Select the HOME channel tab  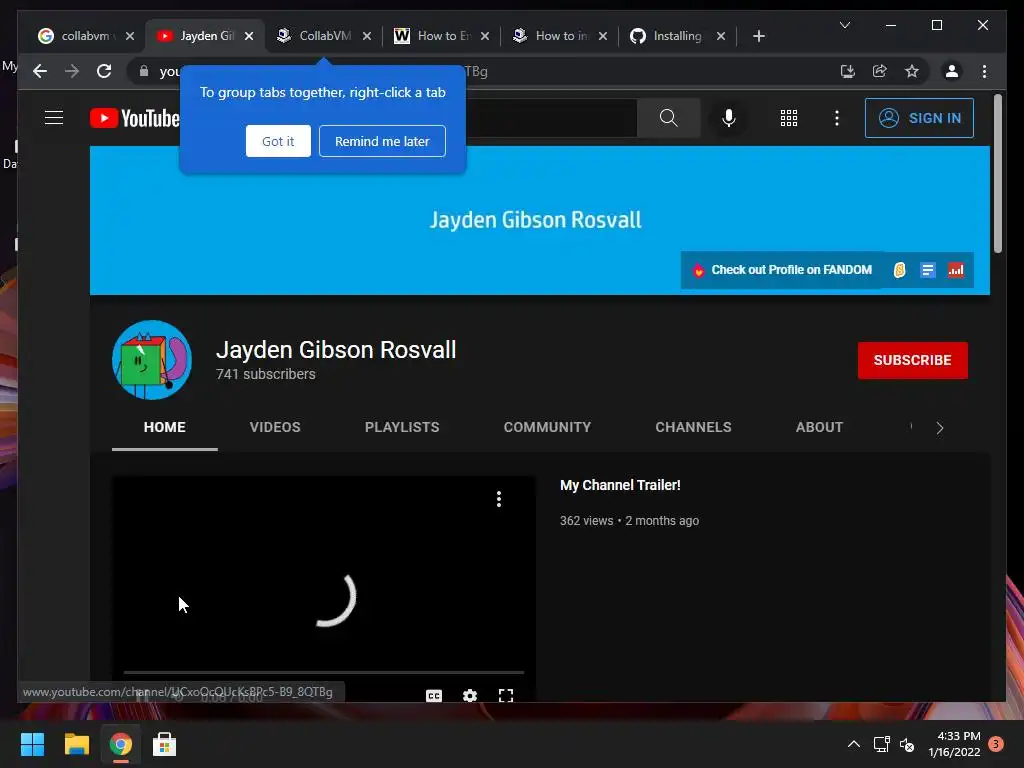coord(165,427)
